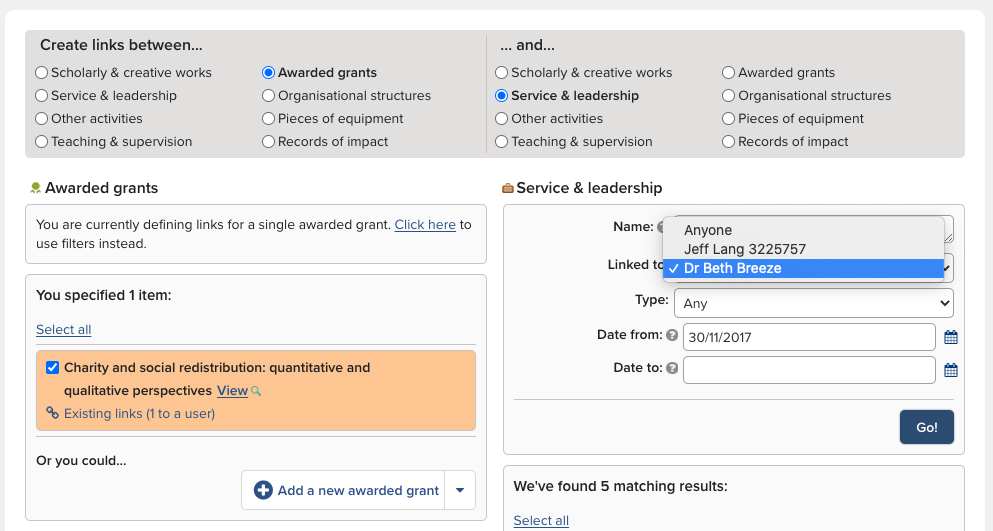
Task: Choose Anyone option in dropdown list
Action: coord(708,230)
